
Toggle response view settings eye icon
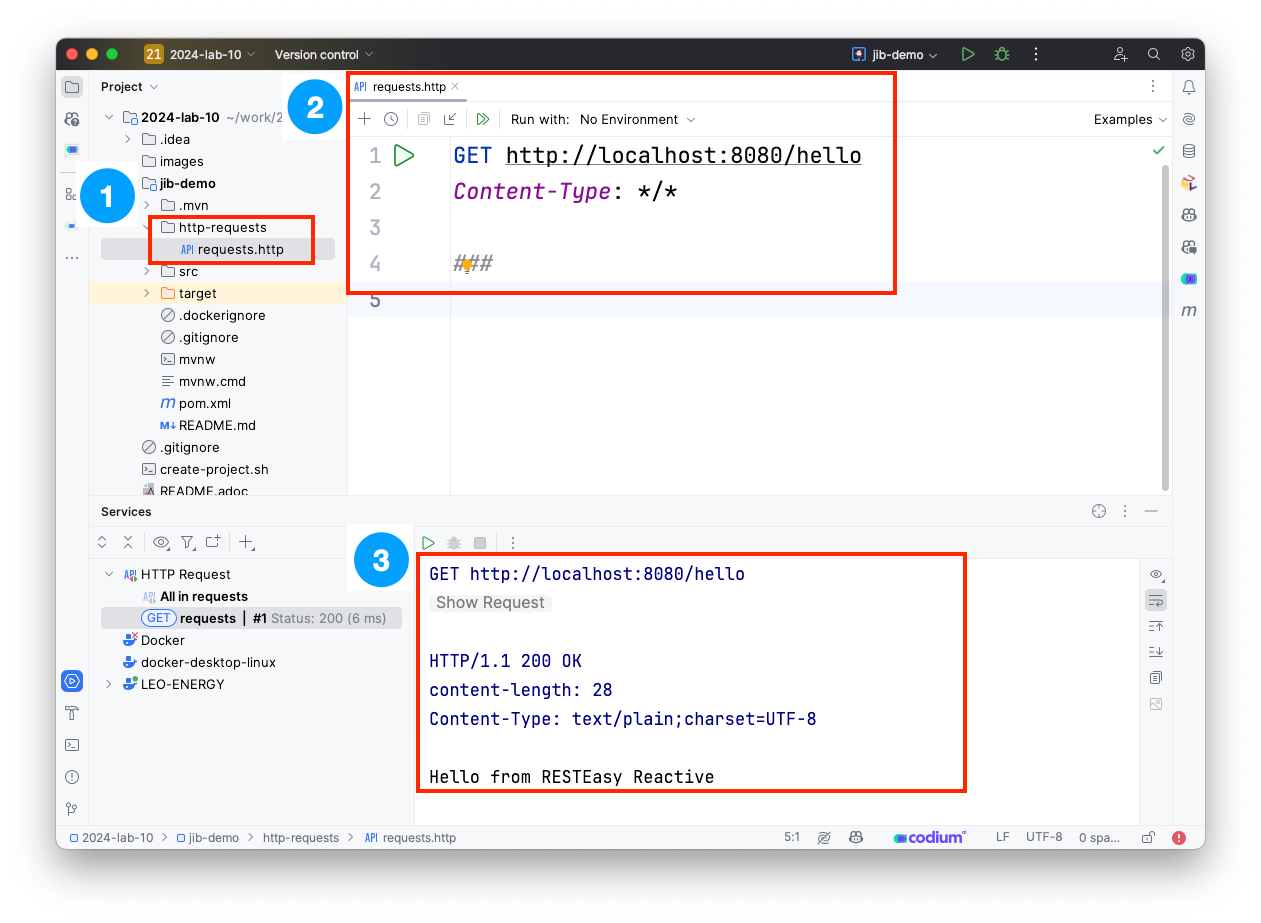[1156, 574]
